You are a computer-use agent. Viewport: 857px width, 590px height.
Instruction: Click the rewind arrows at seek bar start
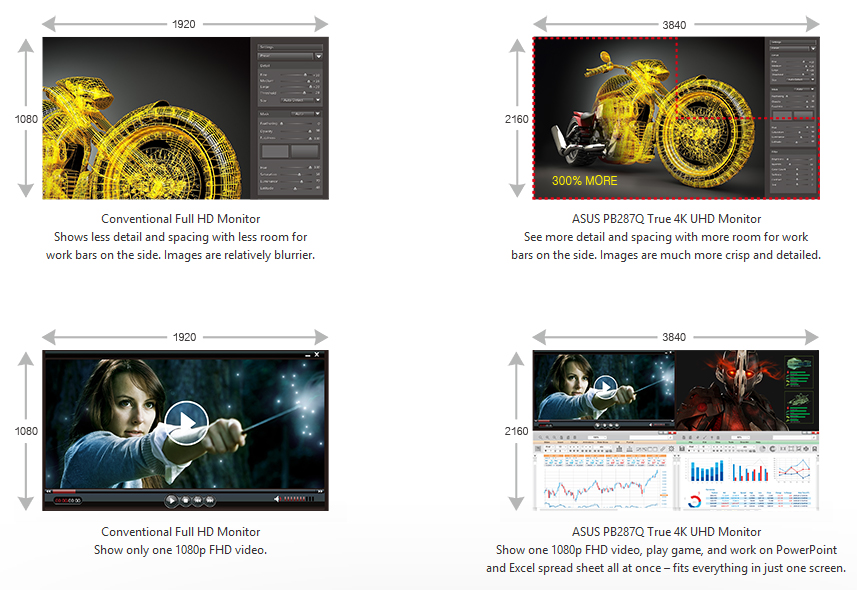coord(48,491)
